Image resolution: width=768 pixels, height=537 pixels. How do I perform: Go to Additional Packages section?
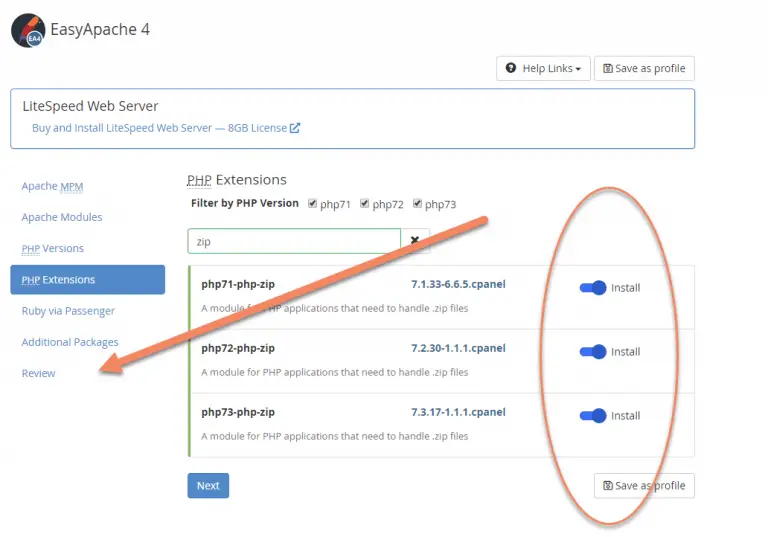pyautogui.click(x=70, y=342)
